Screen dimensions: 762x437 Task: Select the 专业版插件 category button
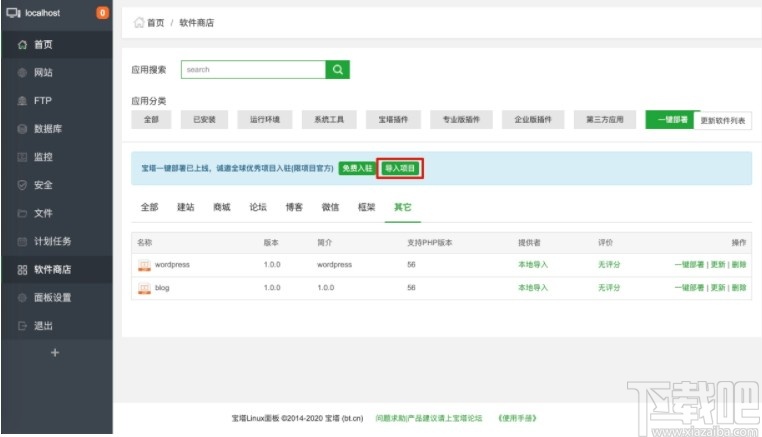[x=461, y=120]
